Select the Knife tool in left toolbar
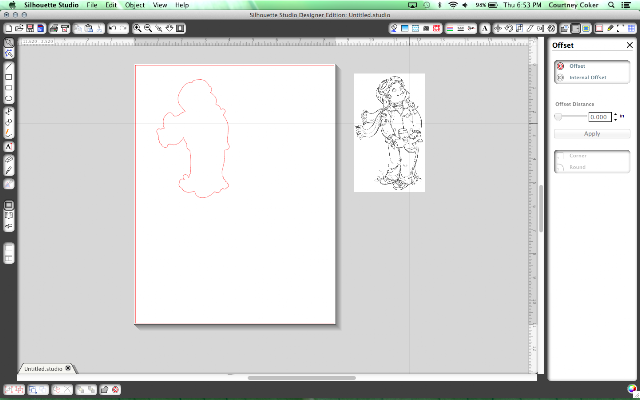This screenshot has width=640, height=400. [9, 170]
